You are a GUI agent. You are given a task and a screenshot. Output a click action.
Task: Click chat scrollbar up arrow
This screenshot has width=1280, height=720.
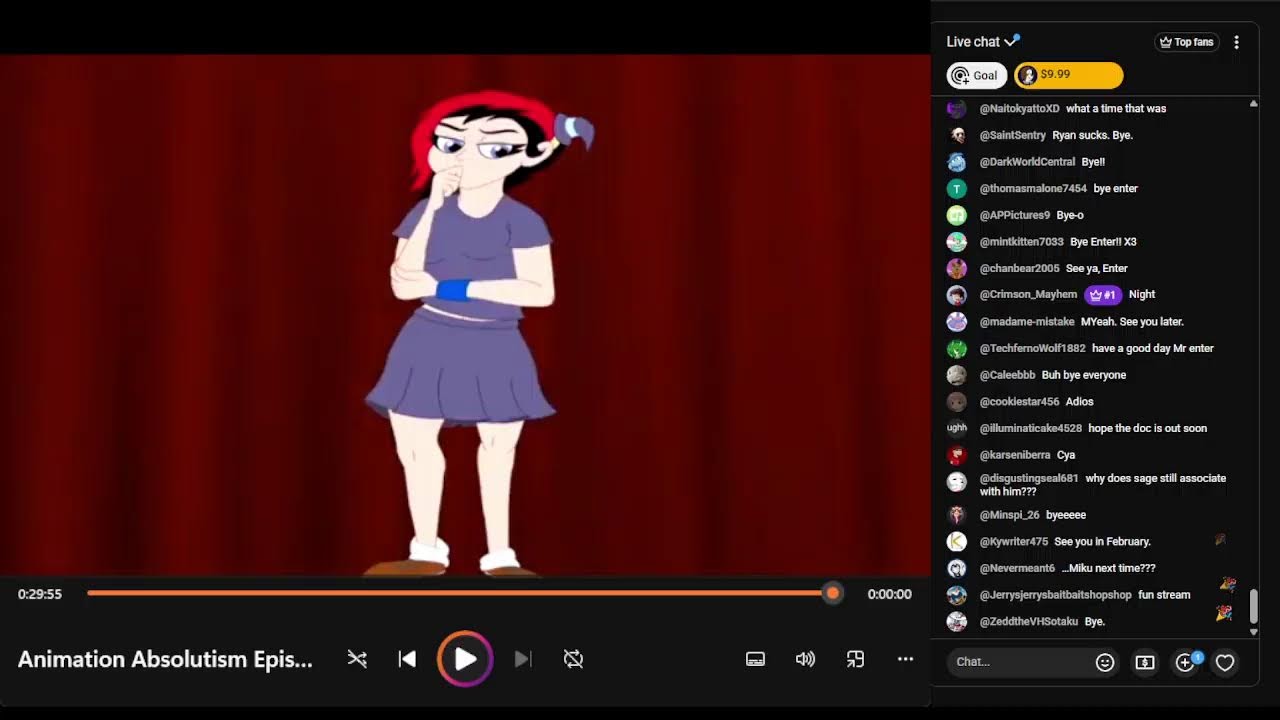click(1253, 104)
